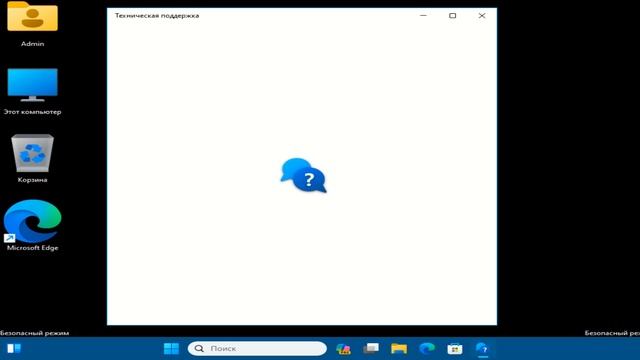640x360 pixels.
Task: Click the Поиск search box in the taskbar
Action: tap(257, 349)
